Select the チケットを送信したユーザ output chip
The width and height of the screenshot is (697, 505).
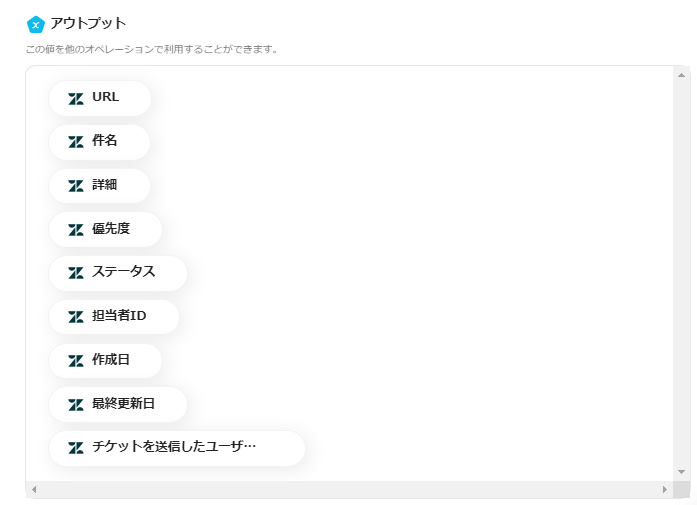pos(174,448)
